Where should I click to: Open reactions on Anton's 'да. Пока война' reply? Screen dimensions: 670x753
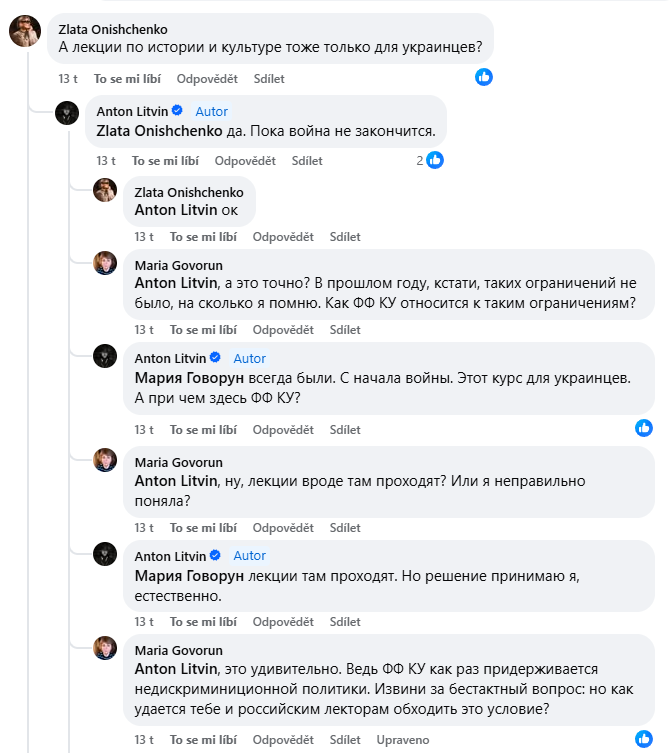(x=430, y=160)
